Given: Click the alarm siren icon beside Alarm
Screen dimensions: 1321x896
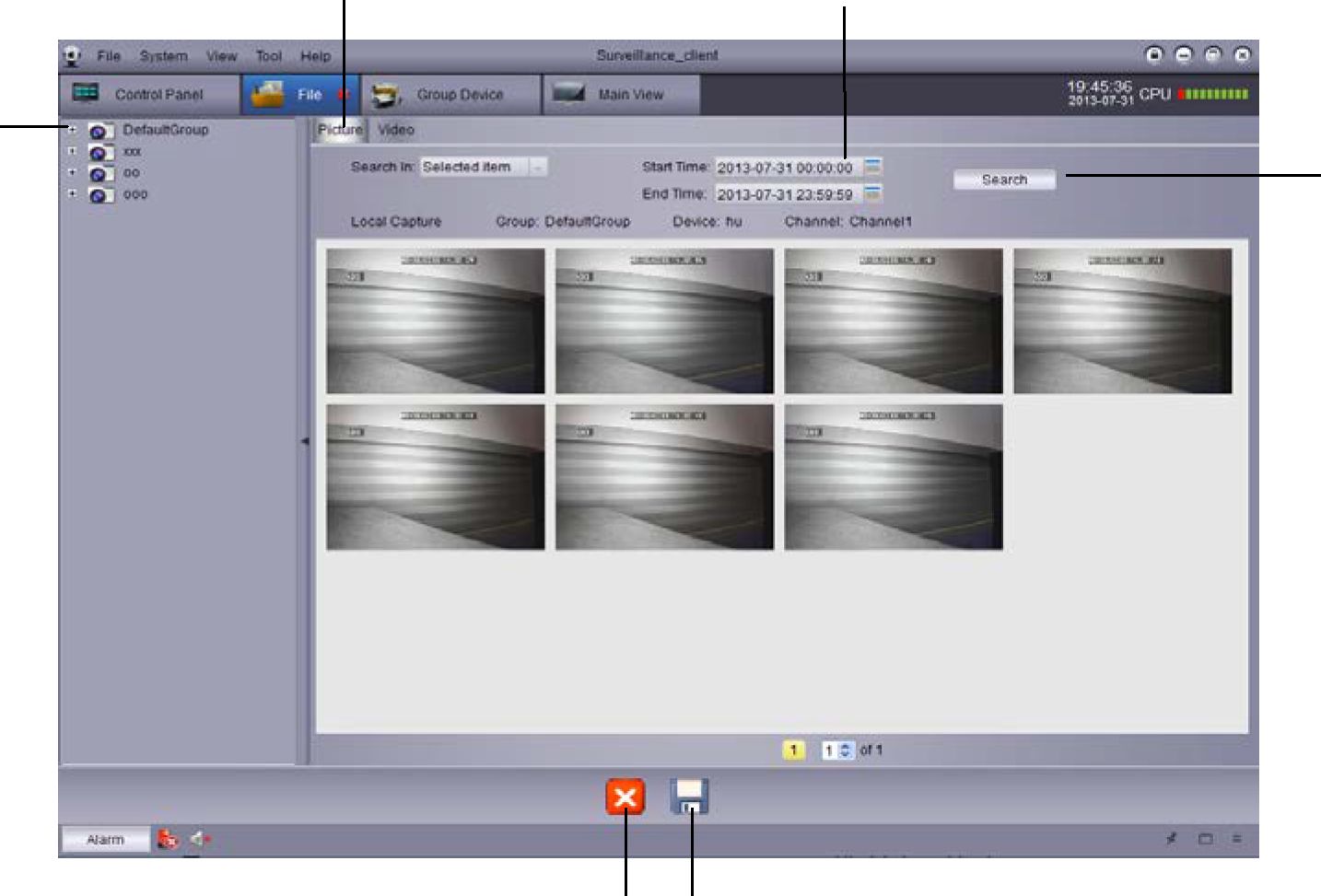Looking at the screenshot, I should [x=168, y=839].
